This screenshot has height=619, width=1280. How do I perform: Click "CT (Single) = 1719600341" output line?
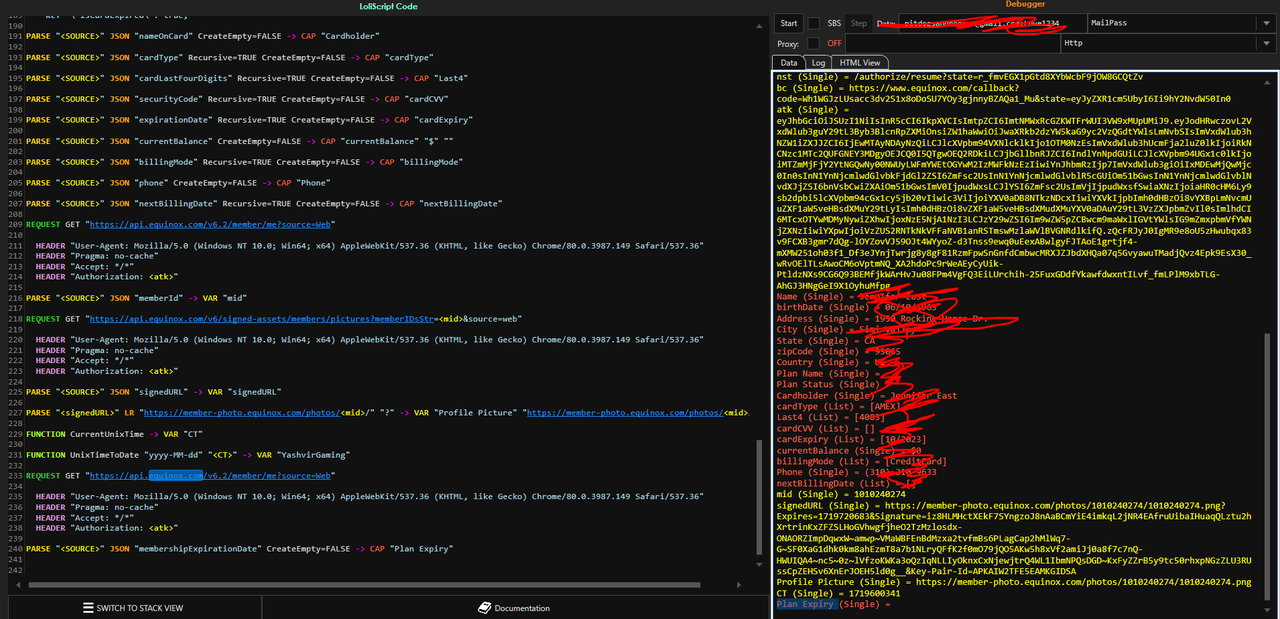[838, 593]
